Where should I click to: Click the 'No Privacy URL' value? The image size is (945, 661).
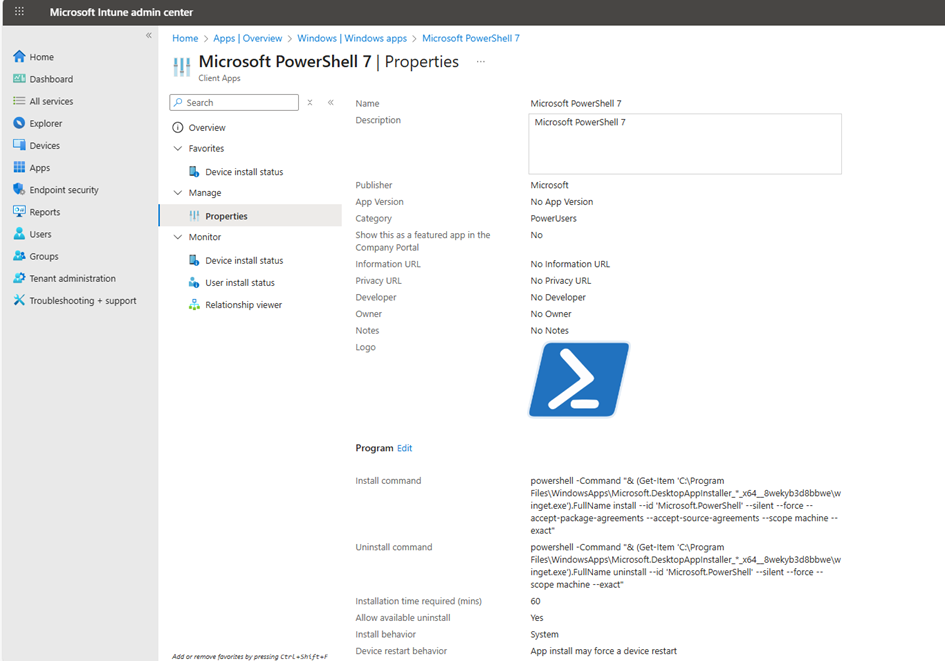pos(560,281)
